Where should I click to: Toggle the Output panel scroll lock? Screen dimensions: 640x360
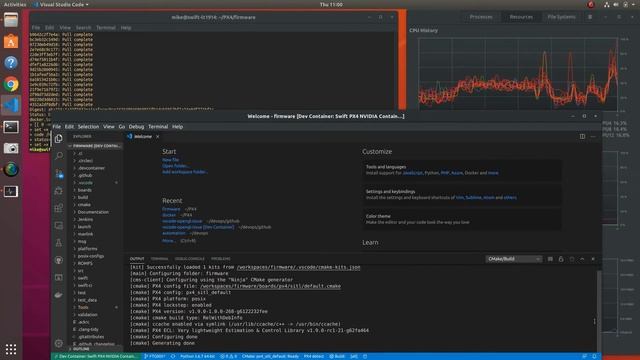(561, 259)
